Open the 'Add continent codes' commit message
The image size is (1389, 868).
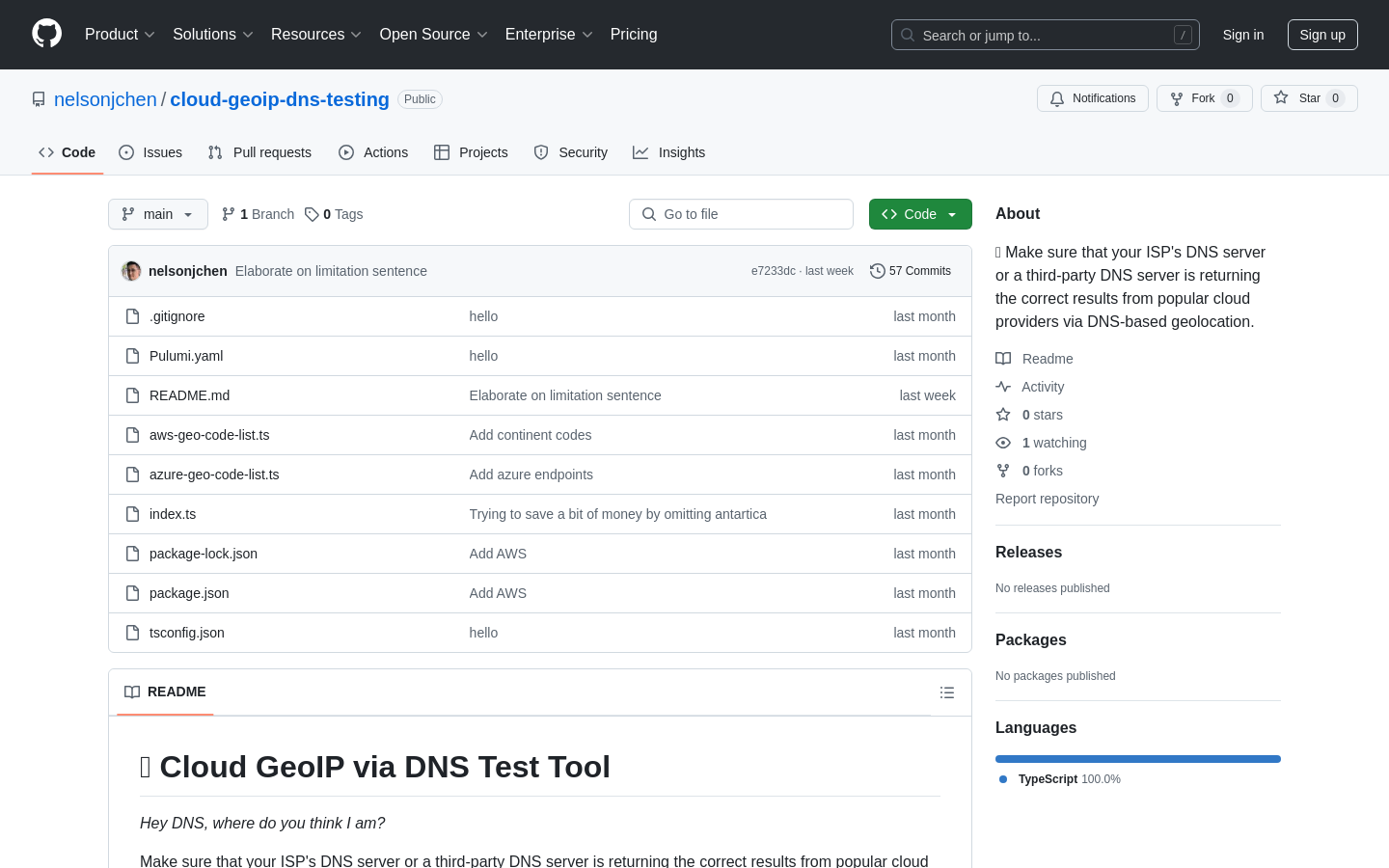click(x=531, y=435)
